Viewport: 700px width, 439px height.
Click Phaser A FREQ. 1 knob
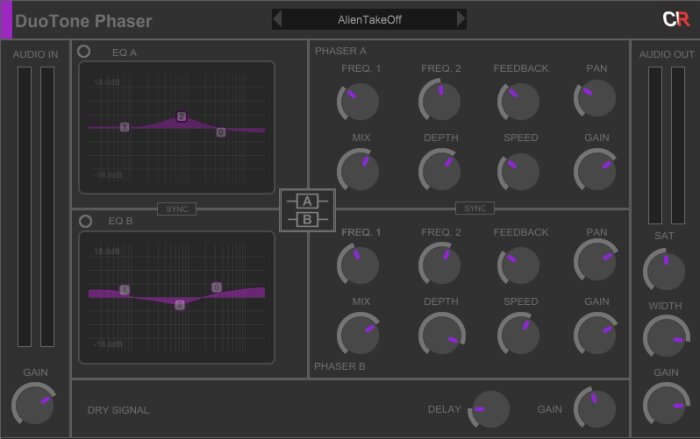point(358,101)
